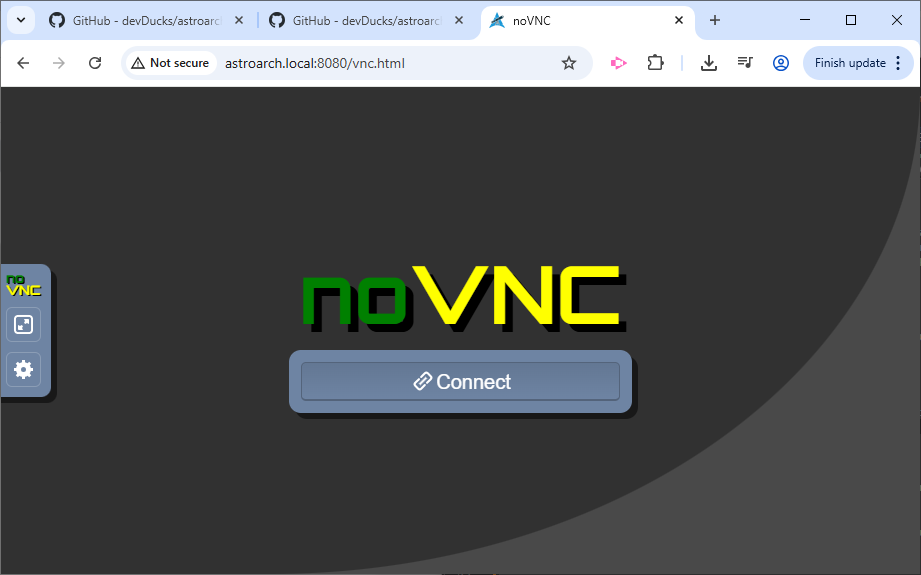Click the browser forward arrow
This screenshot has width=921, height=575.
(59, 63)
